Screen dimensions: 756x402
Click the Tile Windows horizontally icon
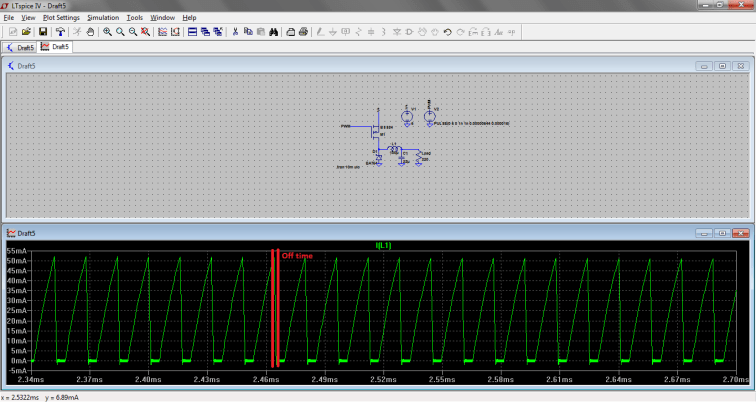click(193, 32)
